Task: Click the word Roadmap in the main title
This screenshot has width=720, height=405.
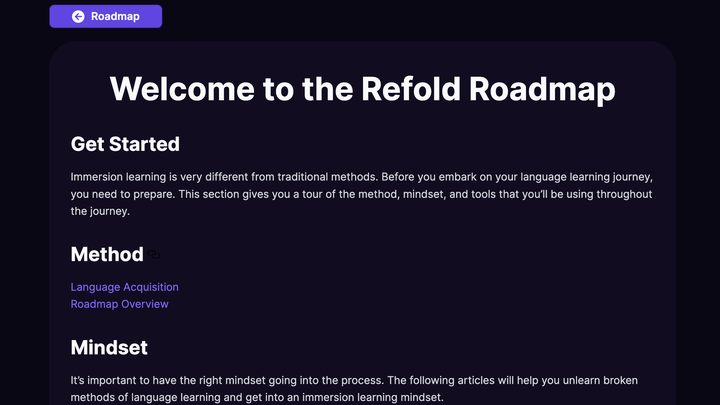Action: click(x=542, y=88)
